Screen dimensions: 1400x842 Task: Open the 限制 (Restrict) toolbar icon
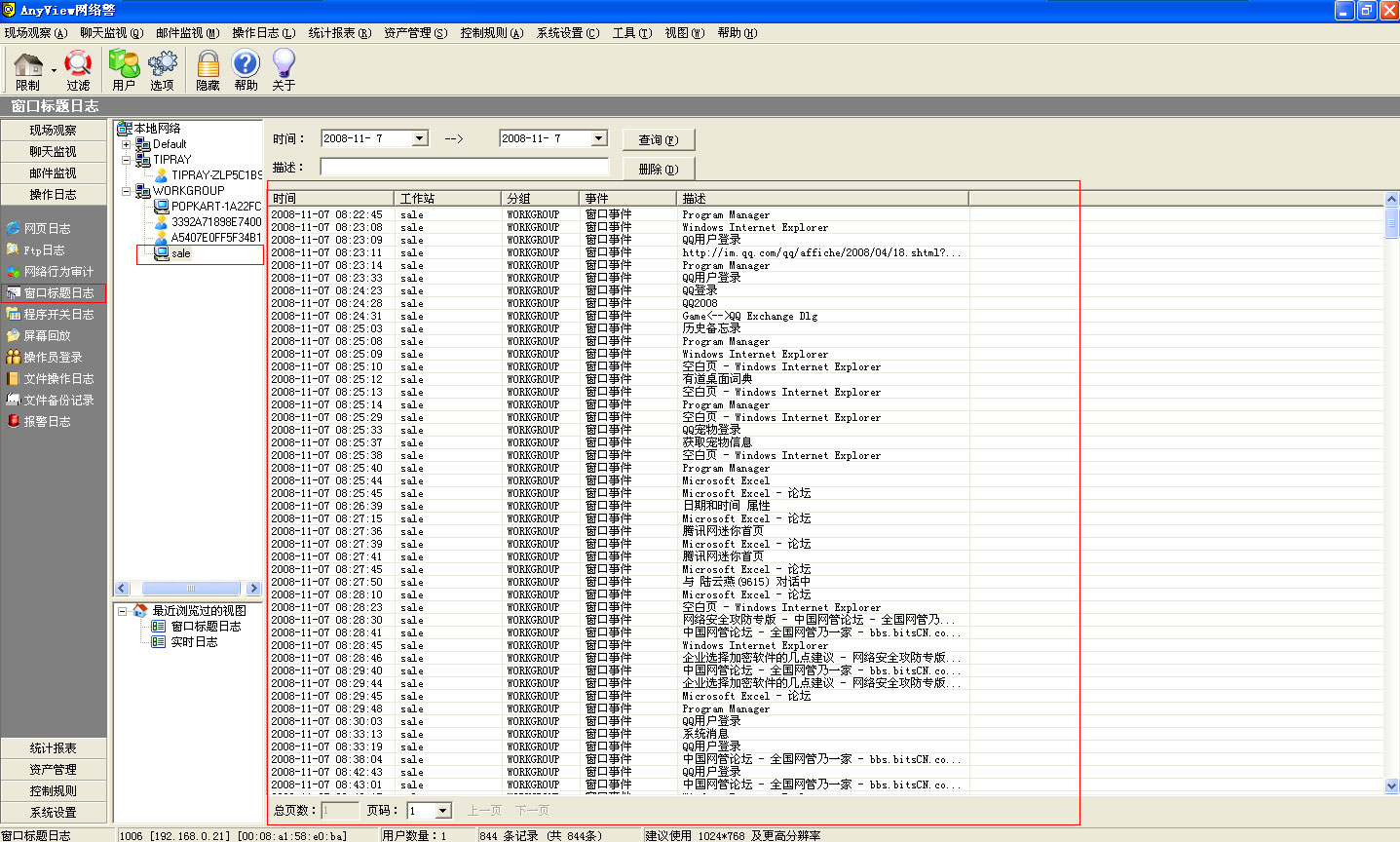pos(28,69)
